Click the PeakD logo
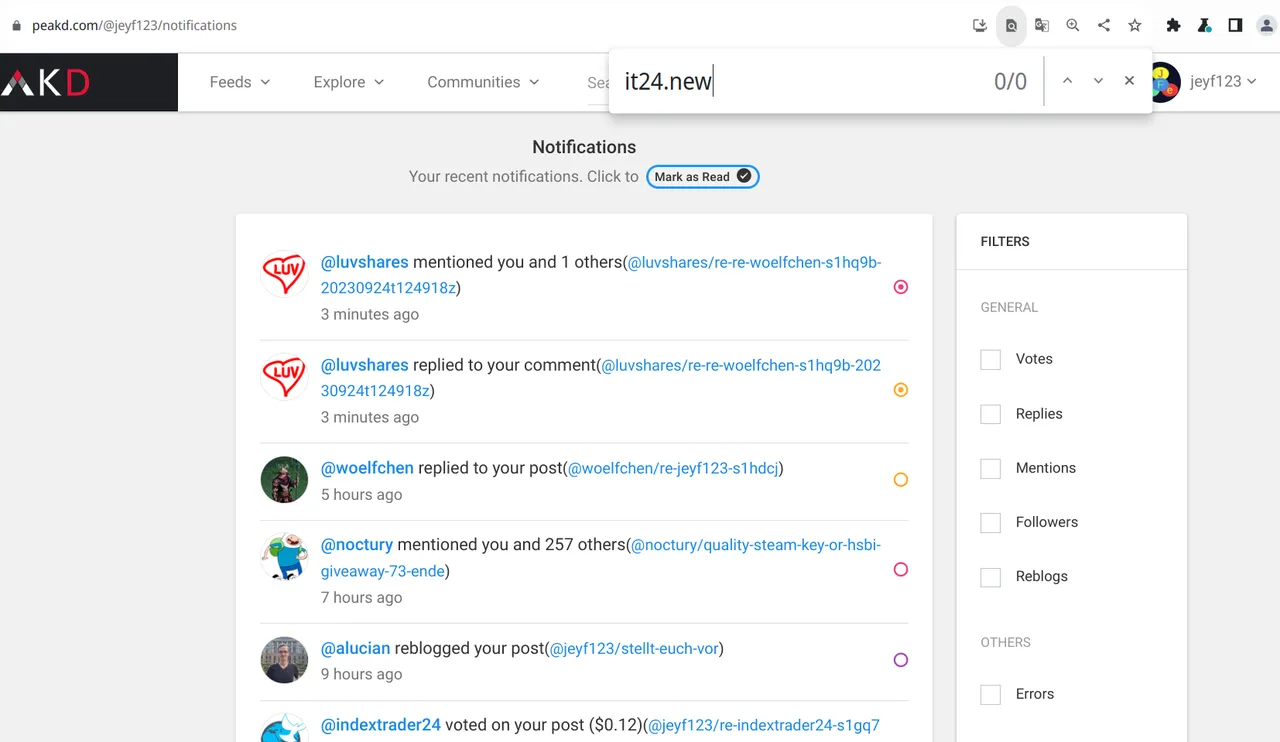The width and height of the screenshot is (1280, 742). click(x=46, y=82)
